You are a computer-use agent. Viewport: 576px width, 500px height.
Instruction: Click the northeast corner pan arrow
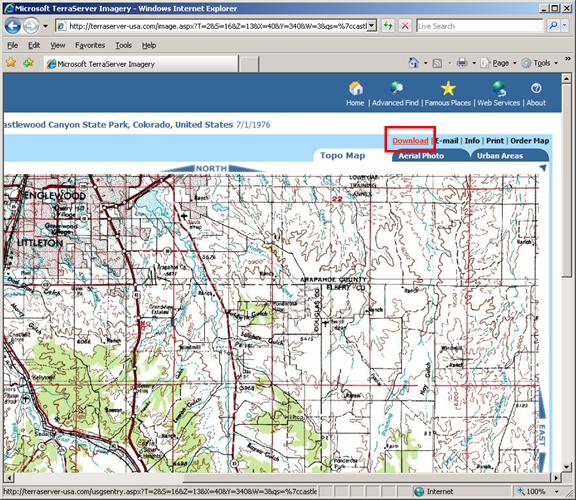pyautogui.click(x=543, y=168)
